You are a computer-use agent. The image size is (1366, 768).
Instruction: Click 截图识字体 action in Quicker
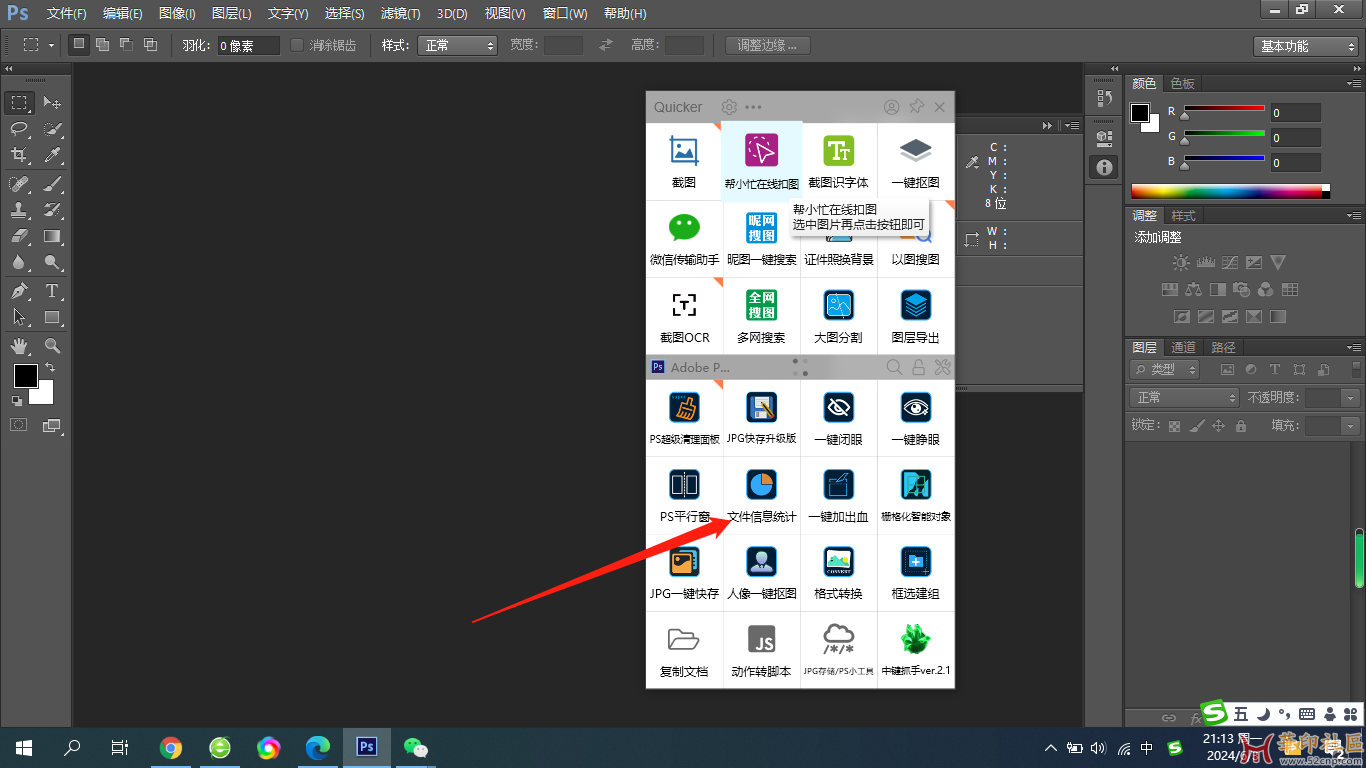839,161
